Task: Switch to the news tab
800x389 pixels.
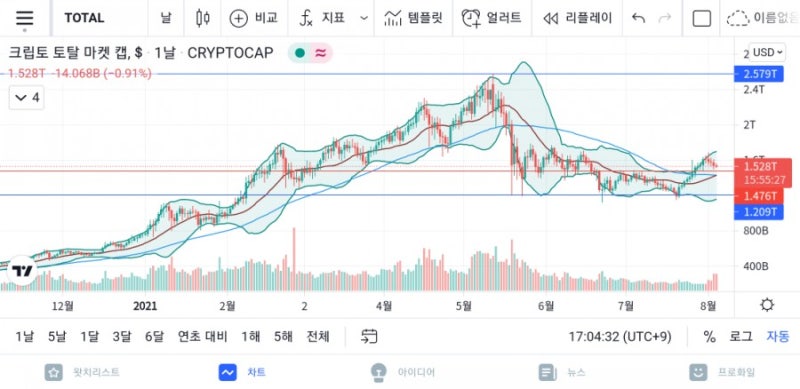Action: [562, 372]
